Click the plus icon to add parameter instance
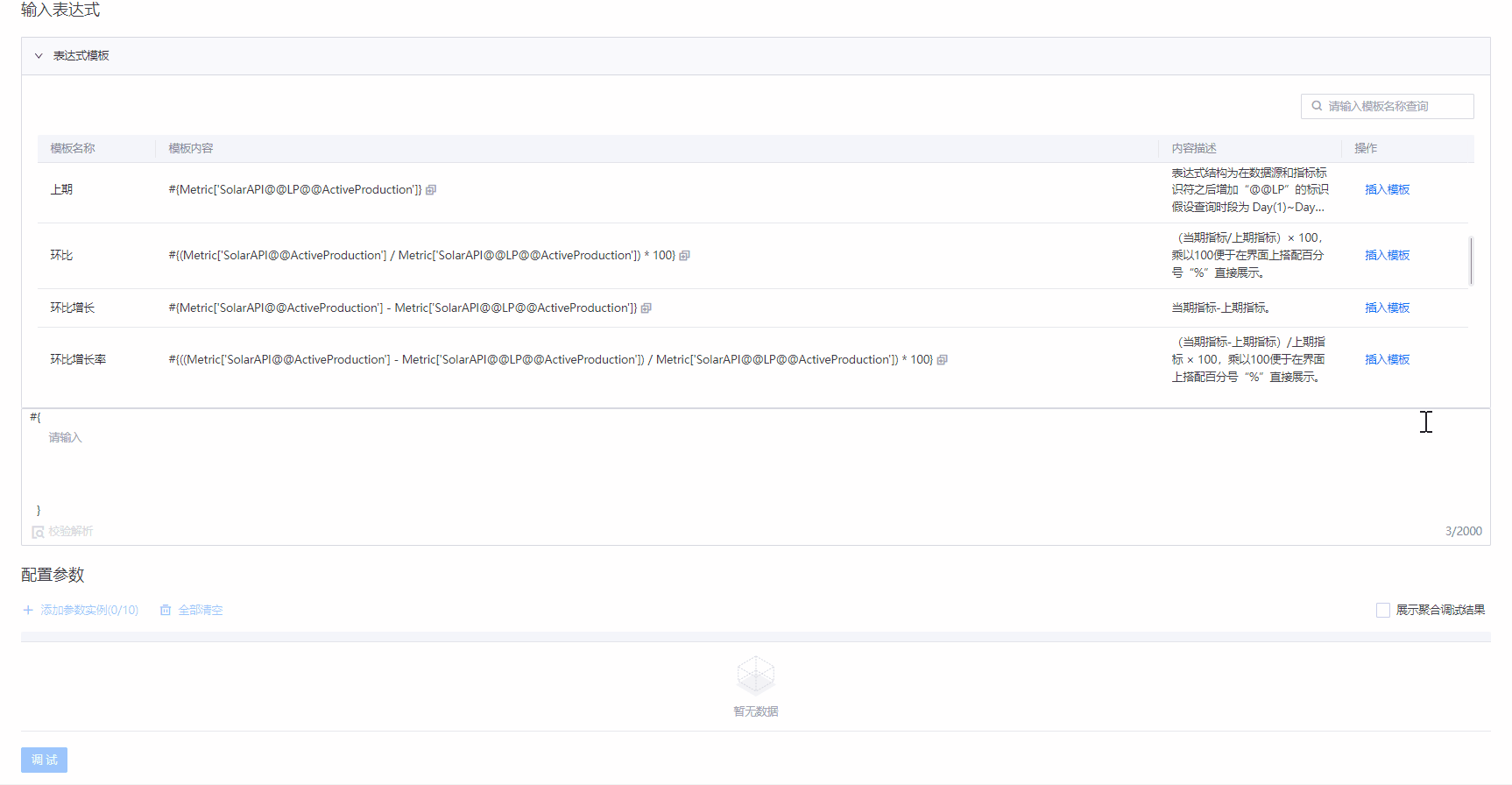The image size is (1512, 785). click(28, 610)
